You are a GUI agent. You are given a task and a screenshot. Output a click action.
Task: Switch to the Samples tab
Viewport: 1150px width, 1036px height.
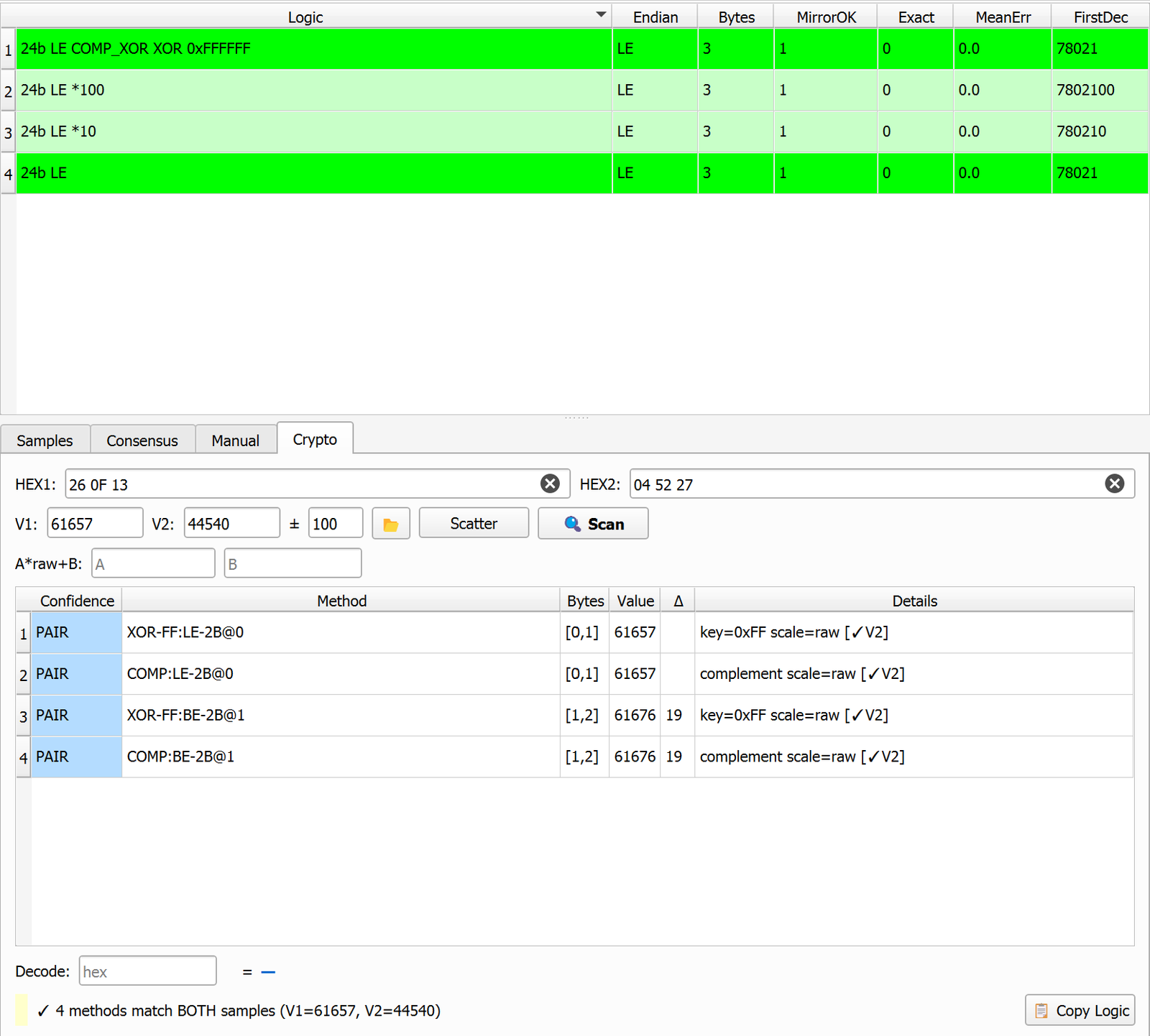pyautogui.click(x=45, y=440)
